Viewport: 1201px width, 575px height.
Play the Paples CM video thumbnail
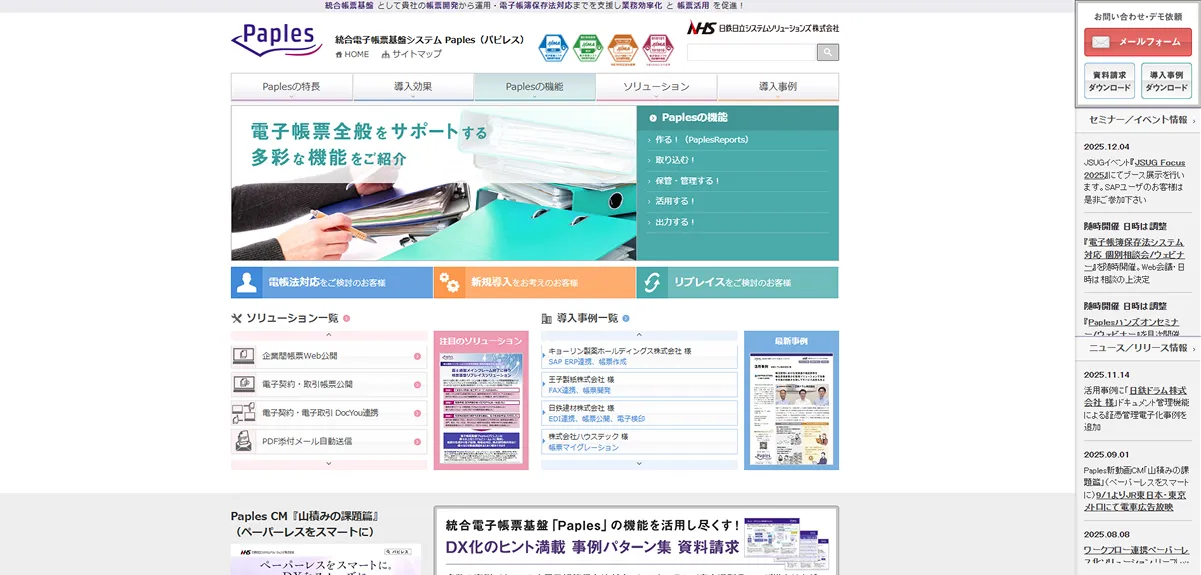point(325,560)
